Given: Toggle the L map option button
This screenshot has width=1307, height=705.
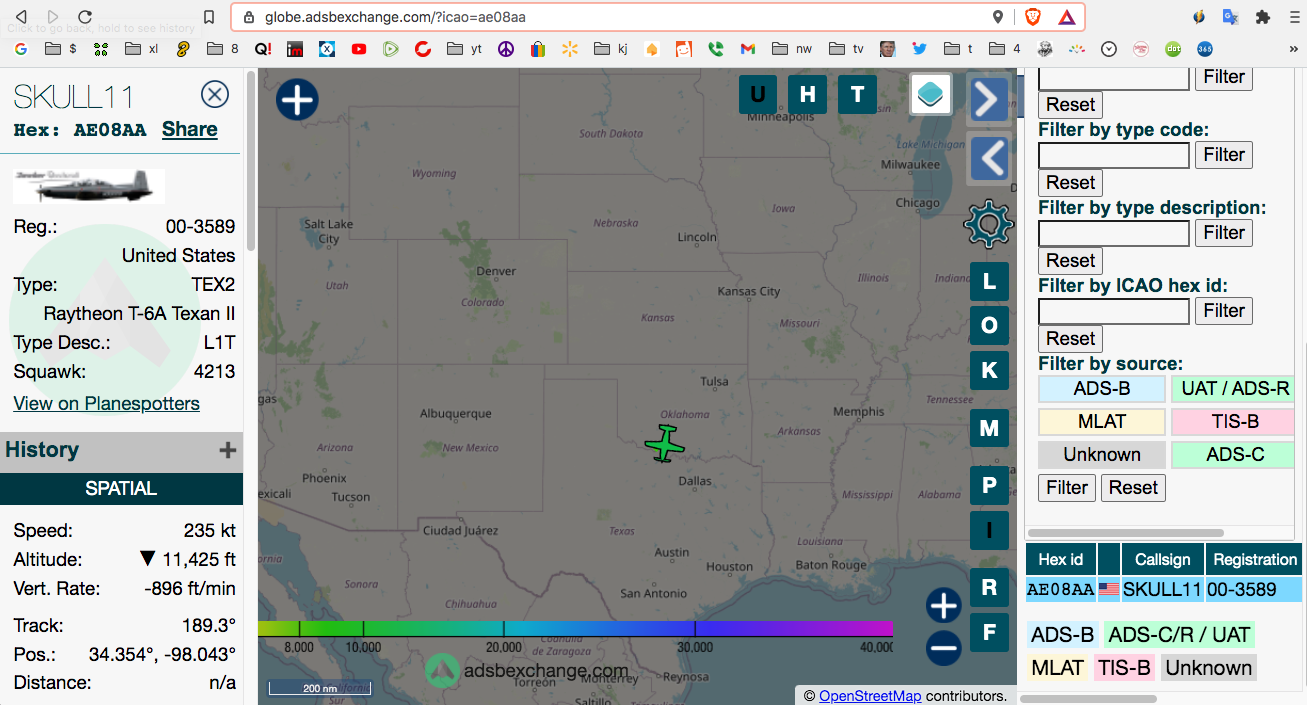Looking at the screenshot, I should (989, 282).
